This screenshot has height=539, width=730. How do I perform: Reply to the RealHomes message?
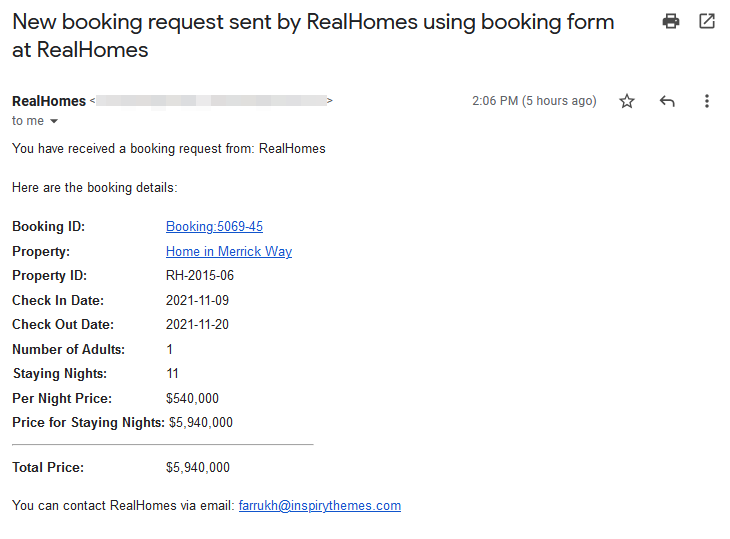pyautogui.click(x=667, y=101)
